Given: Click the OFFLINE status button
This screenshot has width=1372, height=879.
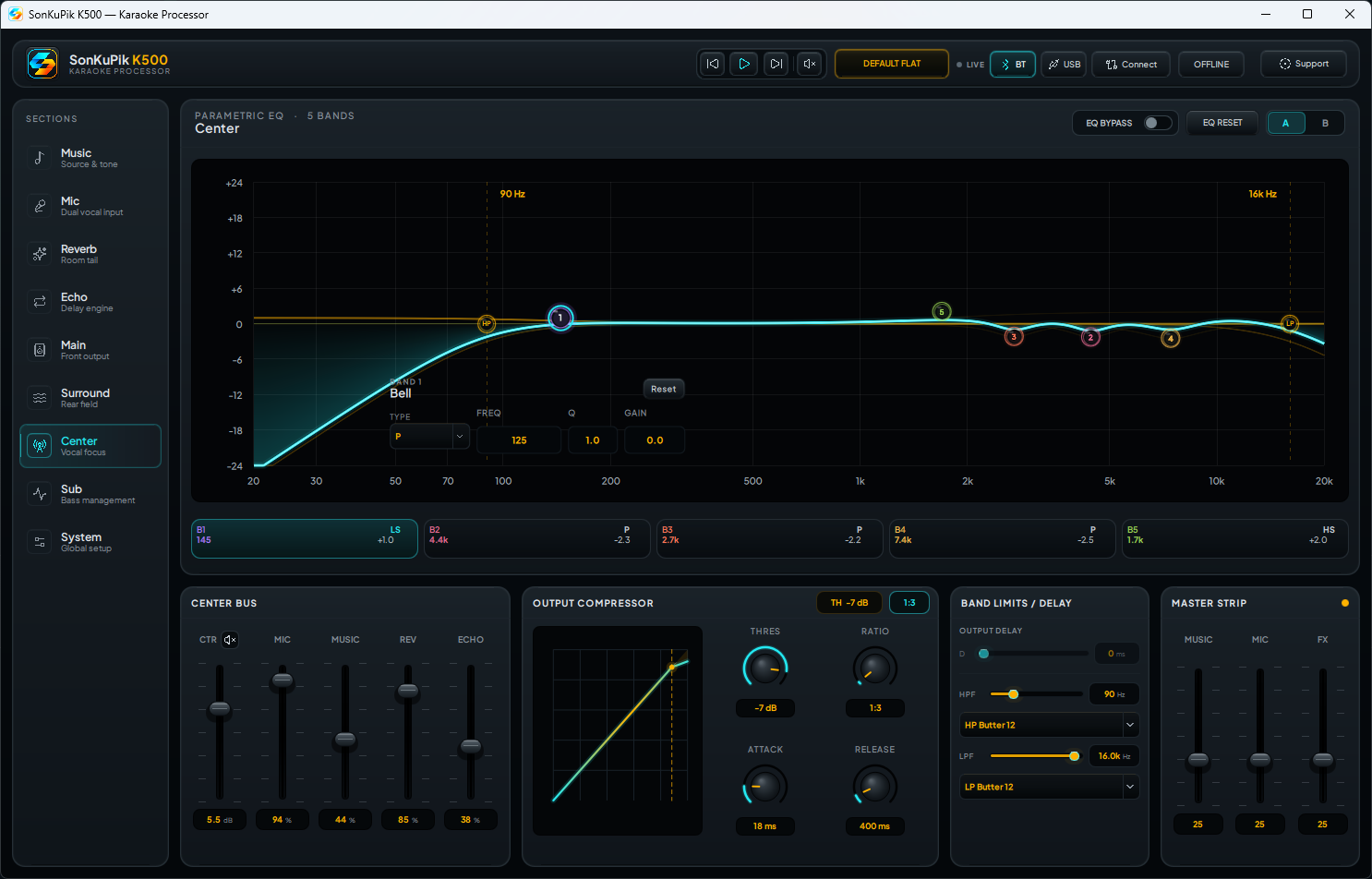Looking at the screenshot, I should click(x=1211, y=65).
